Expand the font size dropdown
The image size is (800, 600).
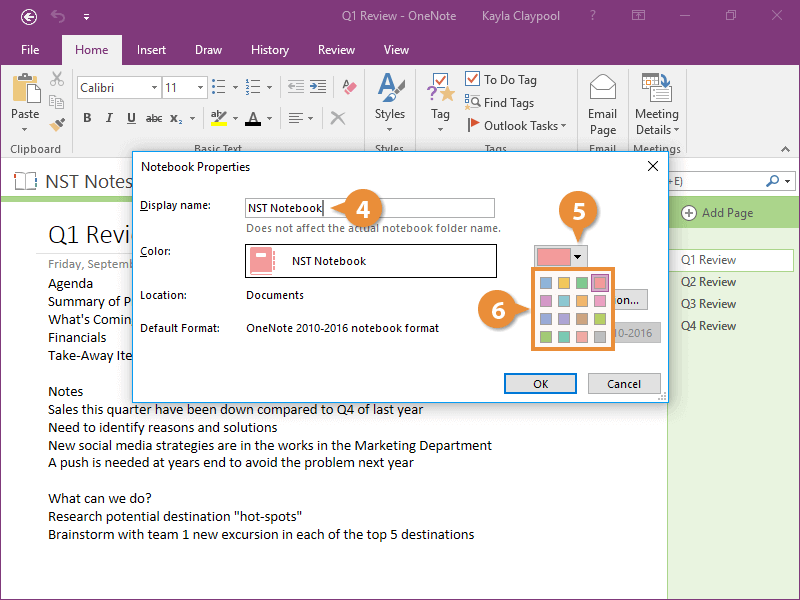(200, 87)
